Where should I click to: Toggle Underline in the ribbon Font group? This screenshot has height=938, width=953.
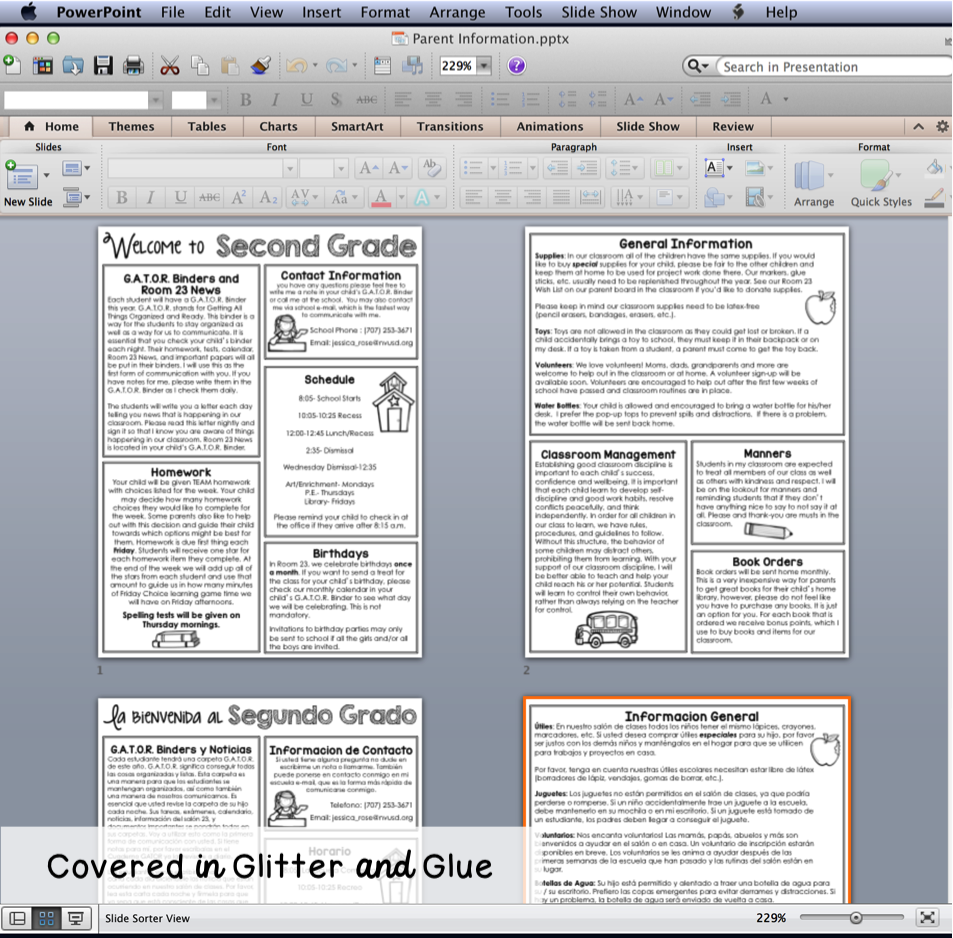pos(180,197)
